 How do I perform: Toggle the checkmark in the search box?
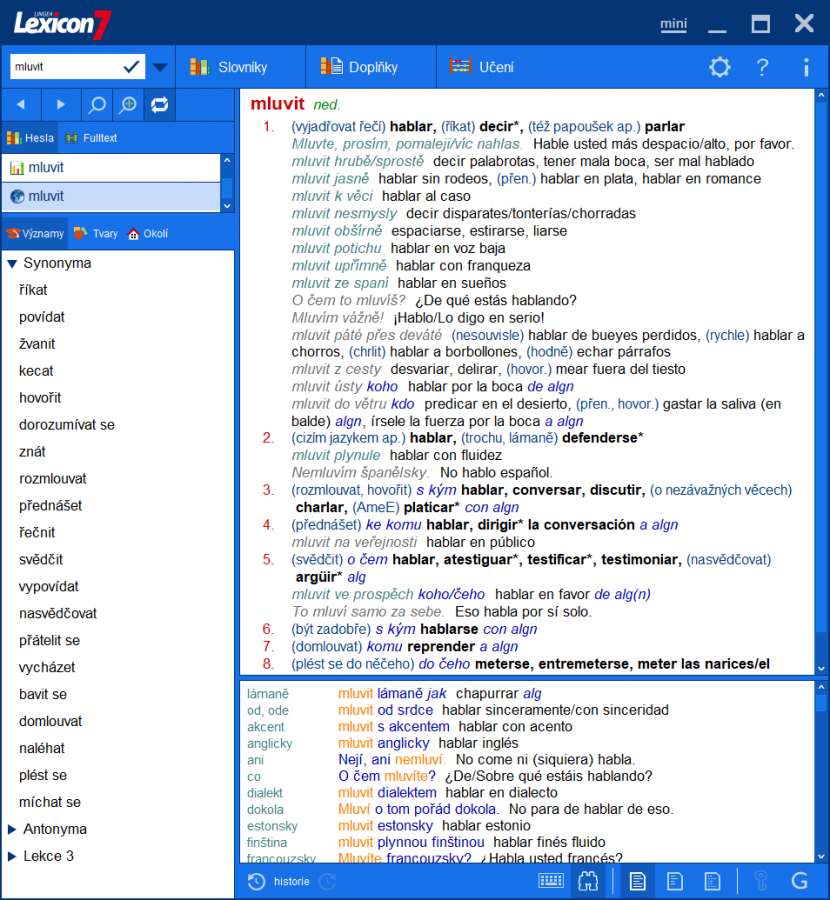click(x=129, y=65)
